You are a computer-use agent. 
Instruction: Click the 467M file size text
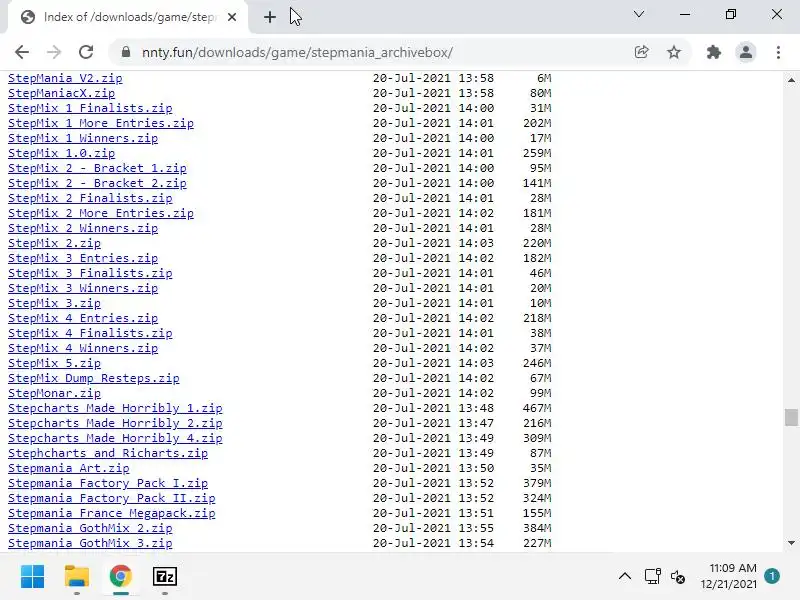click(537, 408)
